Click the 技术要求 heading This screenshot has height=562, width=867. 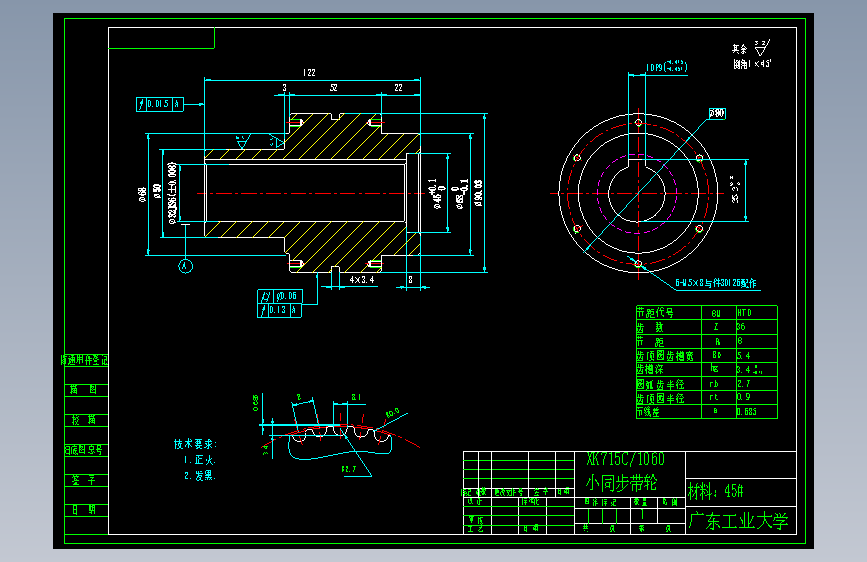point(196,444)
